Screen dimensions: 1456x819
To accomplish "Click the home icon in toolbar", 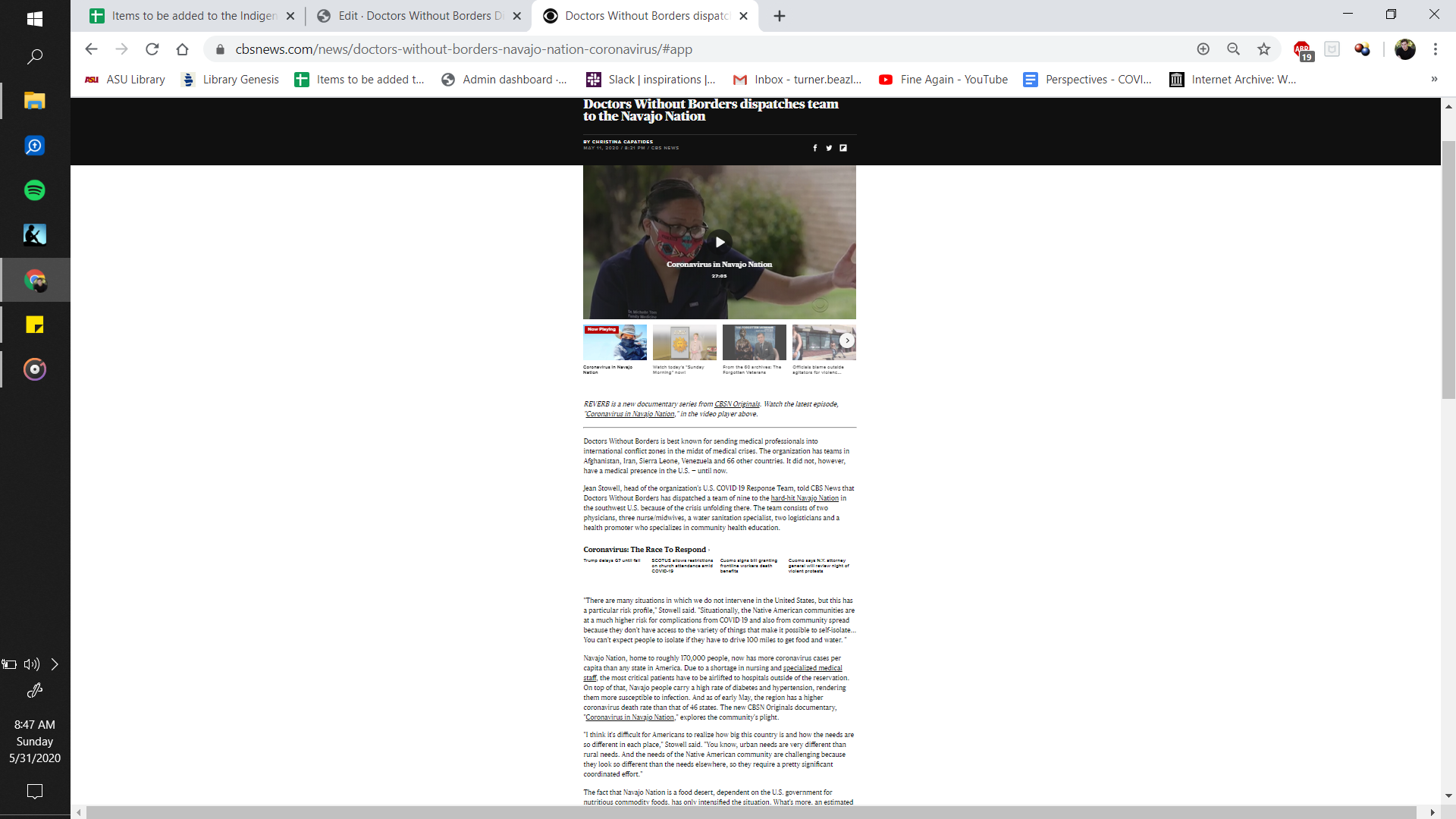I will (182, 49).
